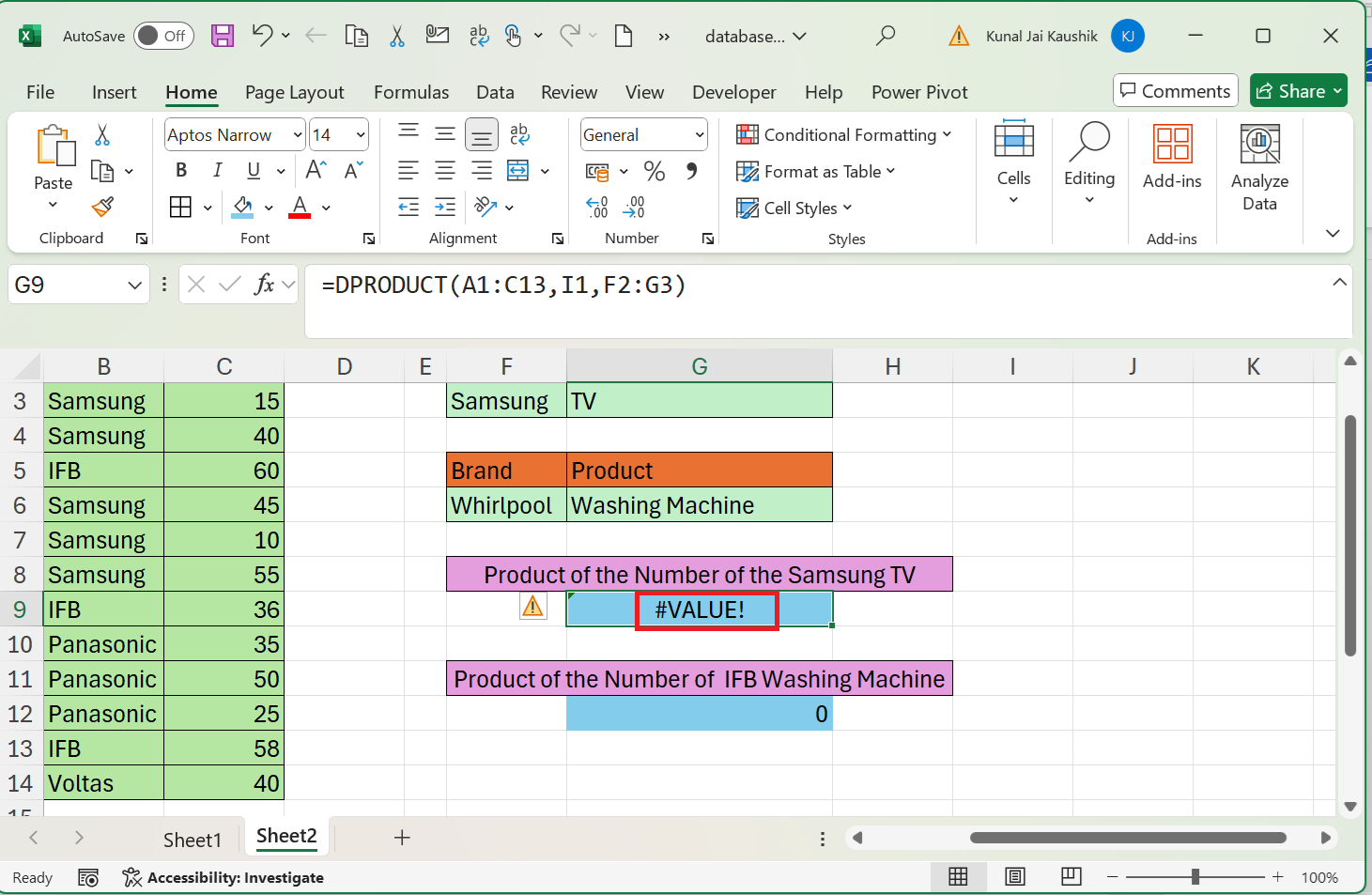Screen dimensions: 1372x895
Task: Click the Increase Decimal icon
Action: click(595, 207)
